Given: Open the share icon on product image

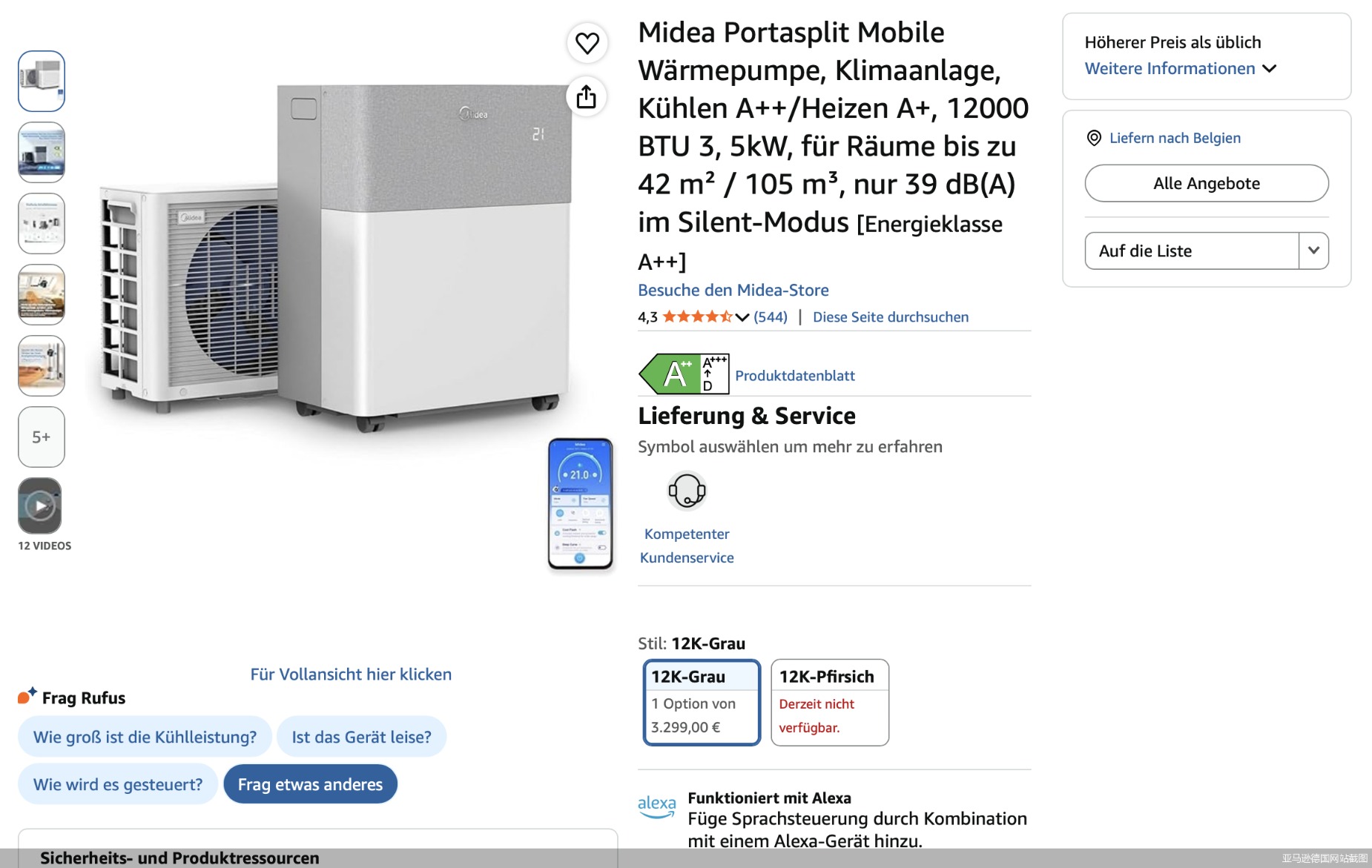Looking at the screenshot, I should pyautogui.click(x=587, y=96).
